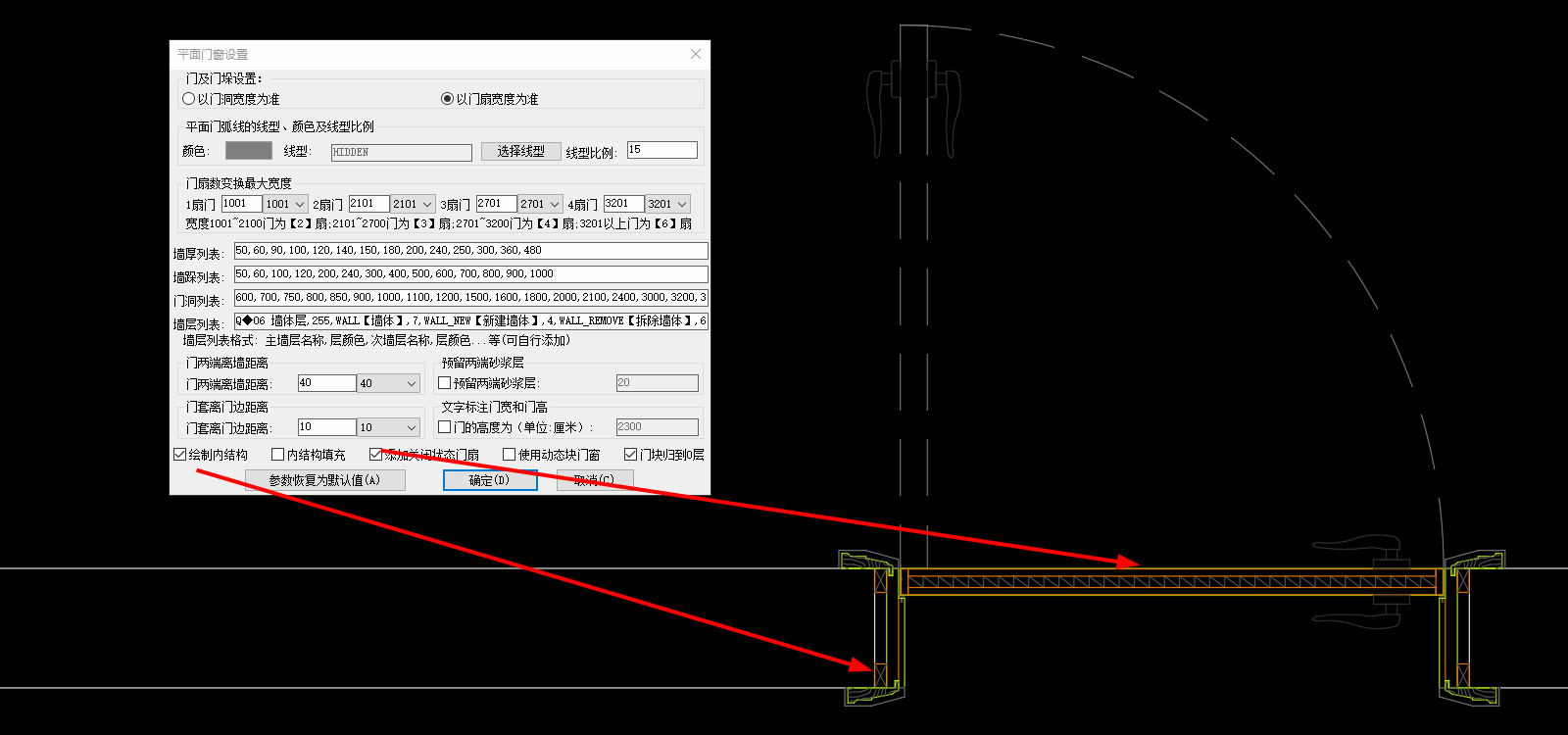Close the 平面门窗设置 dialog
Viewport: 1568px width, 735px height.
coord(696,54)
